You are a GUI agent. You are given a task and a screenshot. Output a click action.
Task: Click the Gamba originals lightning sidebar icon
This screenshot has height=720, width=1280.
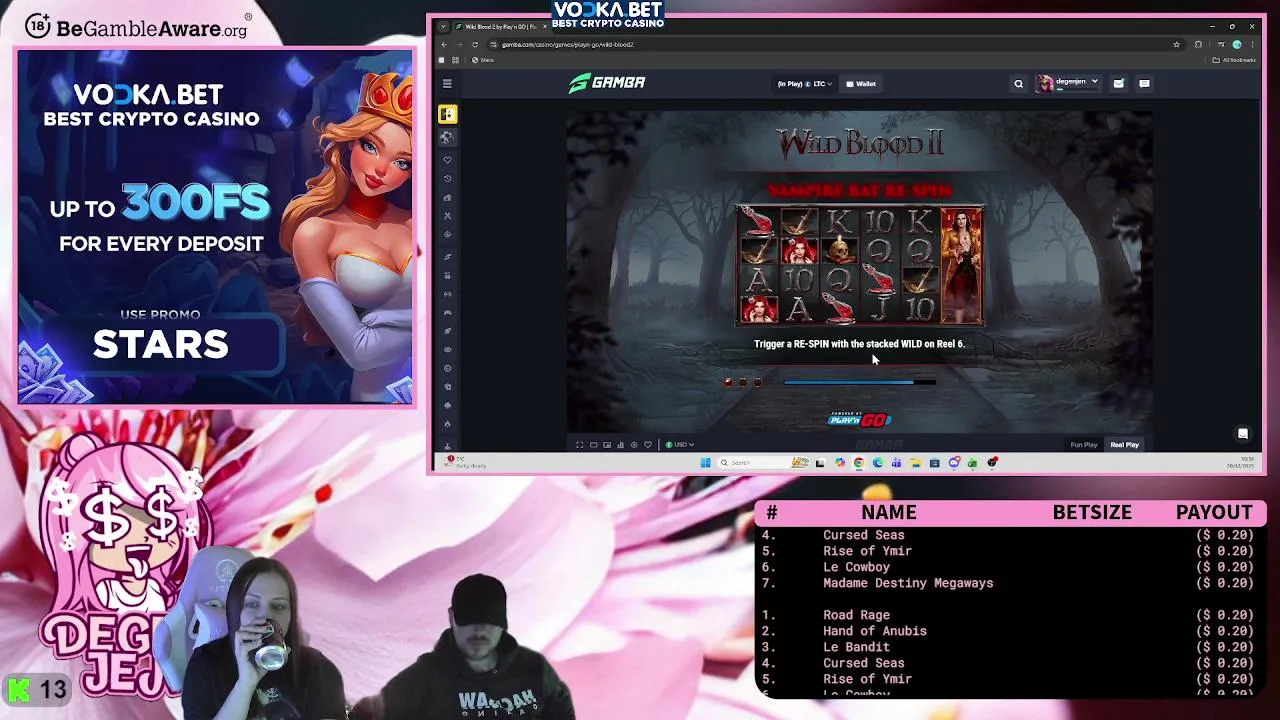(447, 257)
